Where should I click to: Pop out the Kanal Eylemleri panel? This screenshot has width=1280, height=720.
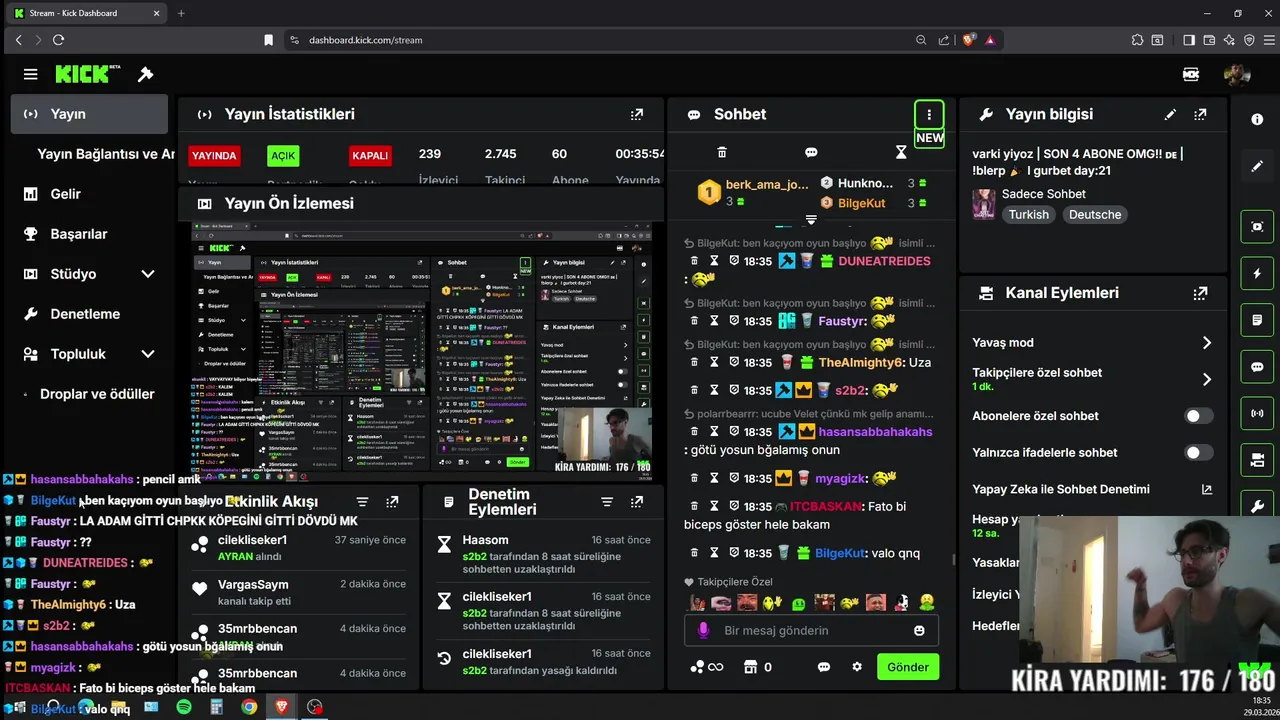pyautogui.click(x=1200, y=293)
